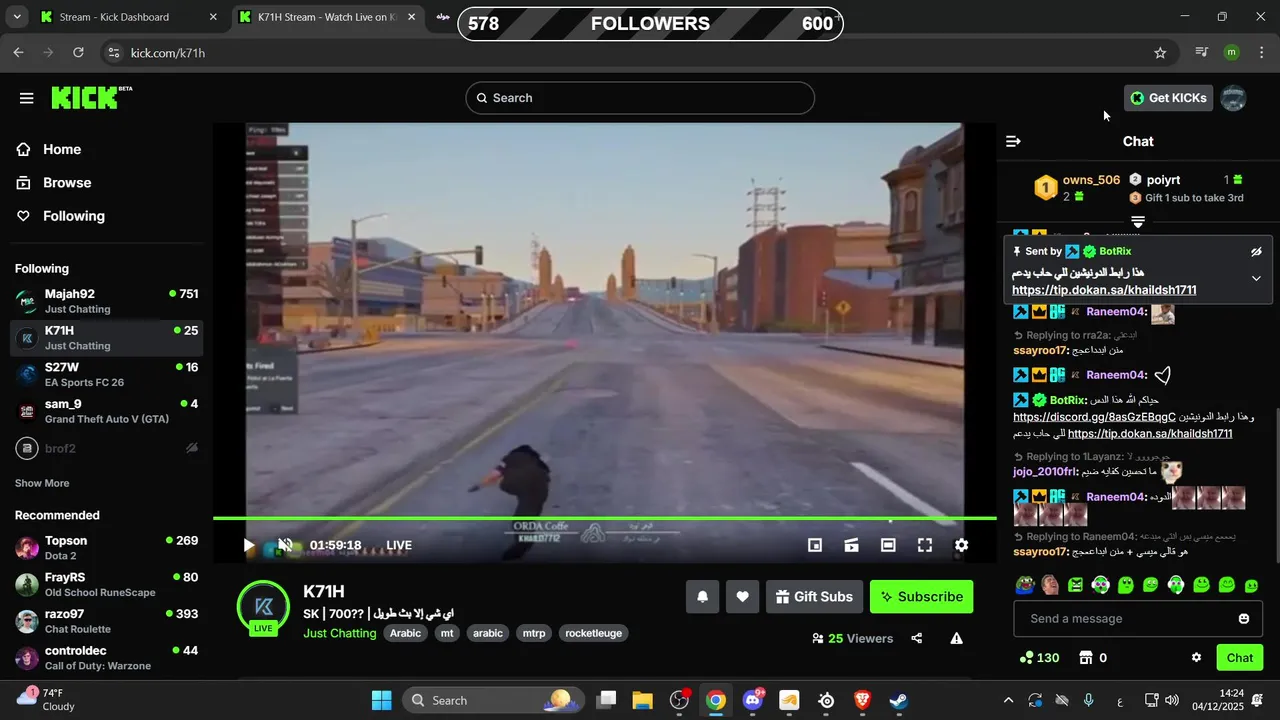
Task: Open Majah92 channel from Following list
Action: (107, 301)
